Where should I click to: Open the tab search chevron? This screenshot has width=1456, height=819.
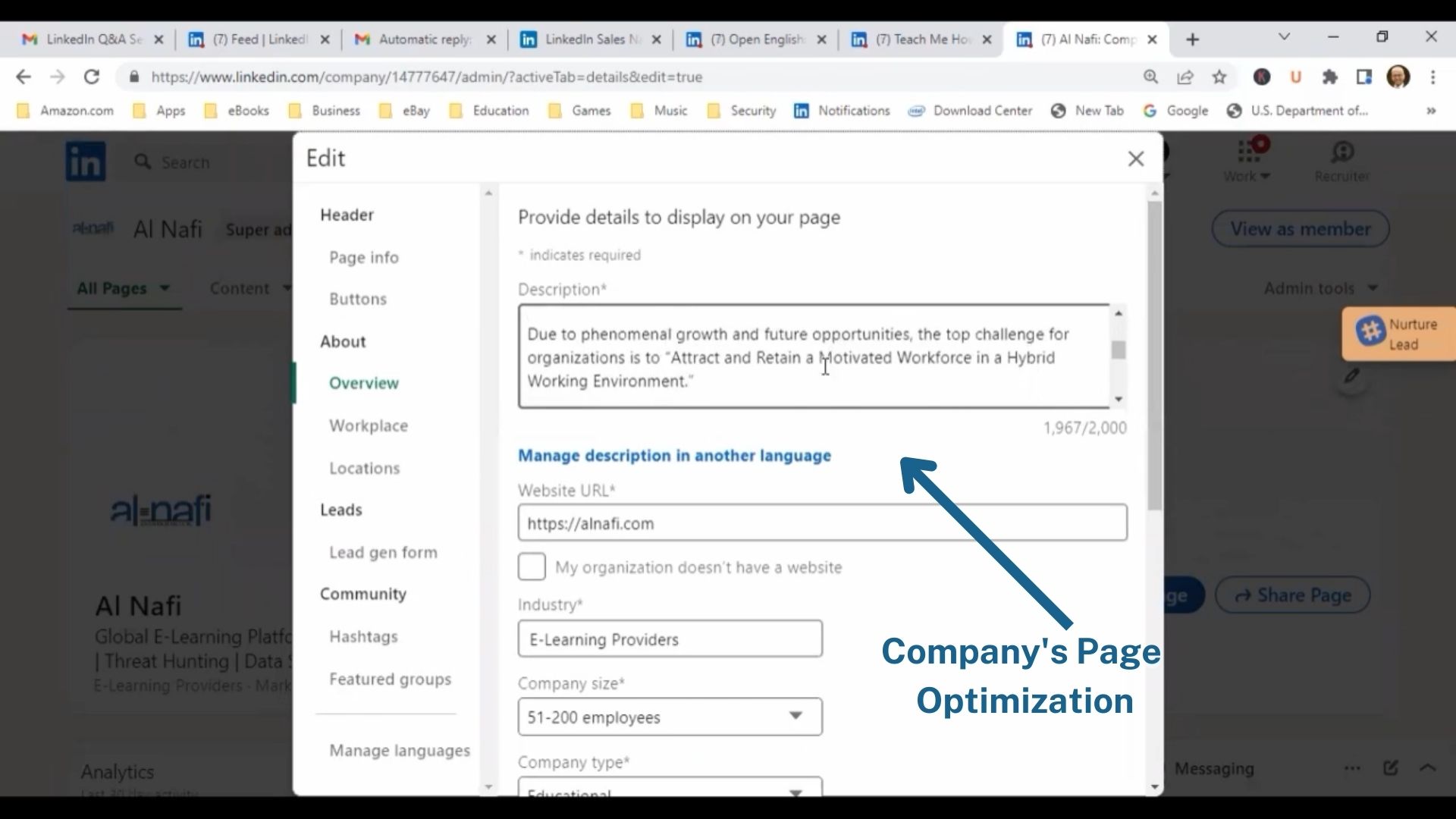1284,36
